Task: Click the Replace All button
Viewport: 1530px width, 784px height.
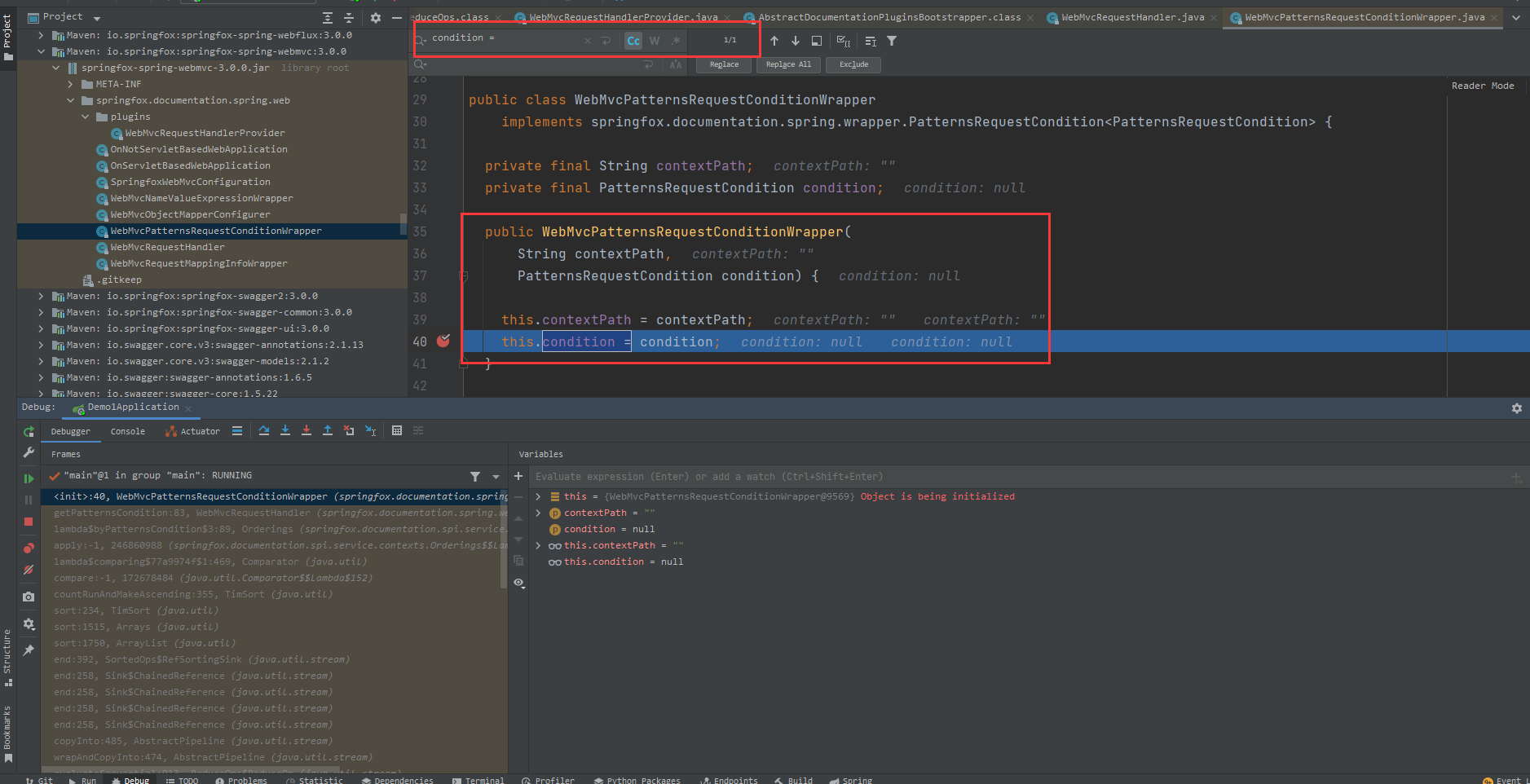Action: point(787,64)
